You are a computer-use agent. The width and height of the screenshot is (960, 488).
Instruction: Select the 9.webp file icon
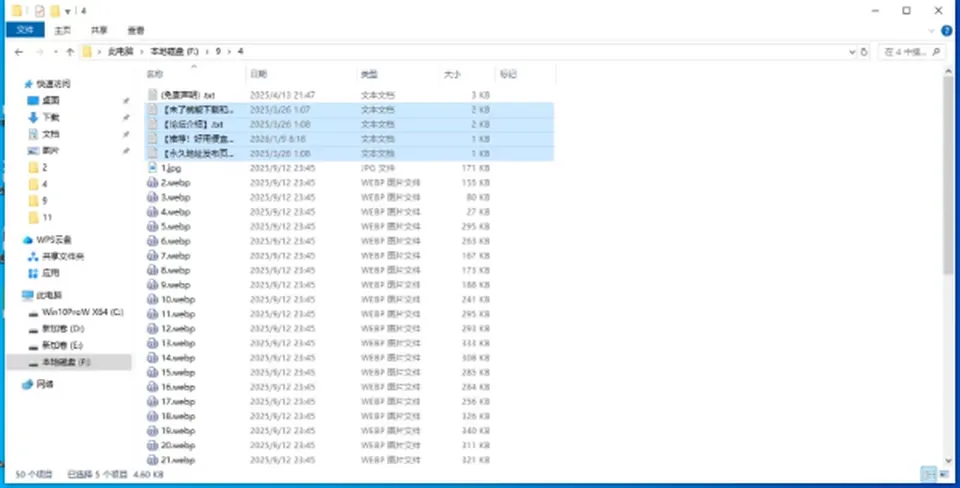coord(152,285)
